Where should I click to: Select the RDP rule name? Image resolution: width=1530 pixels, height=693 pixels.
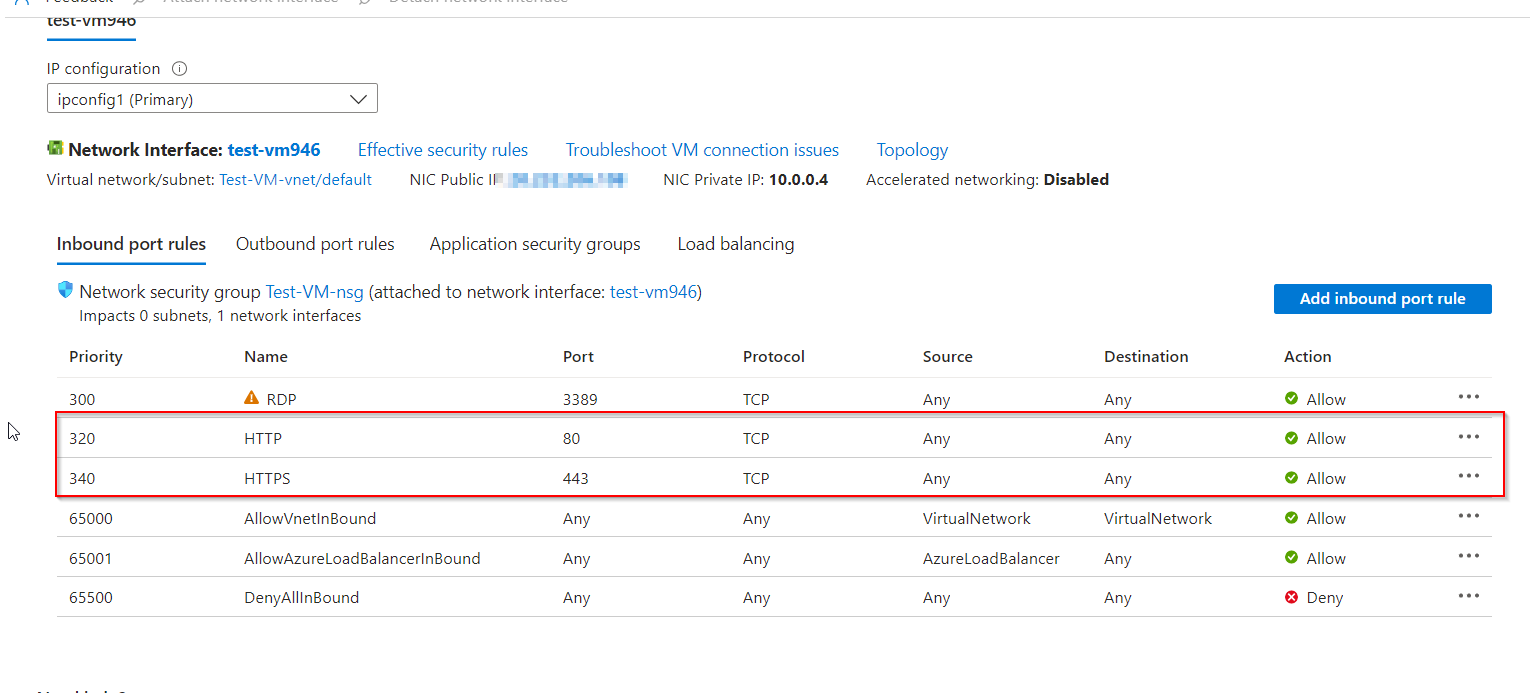[281, 399]
